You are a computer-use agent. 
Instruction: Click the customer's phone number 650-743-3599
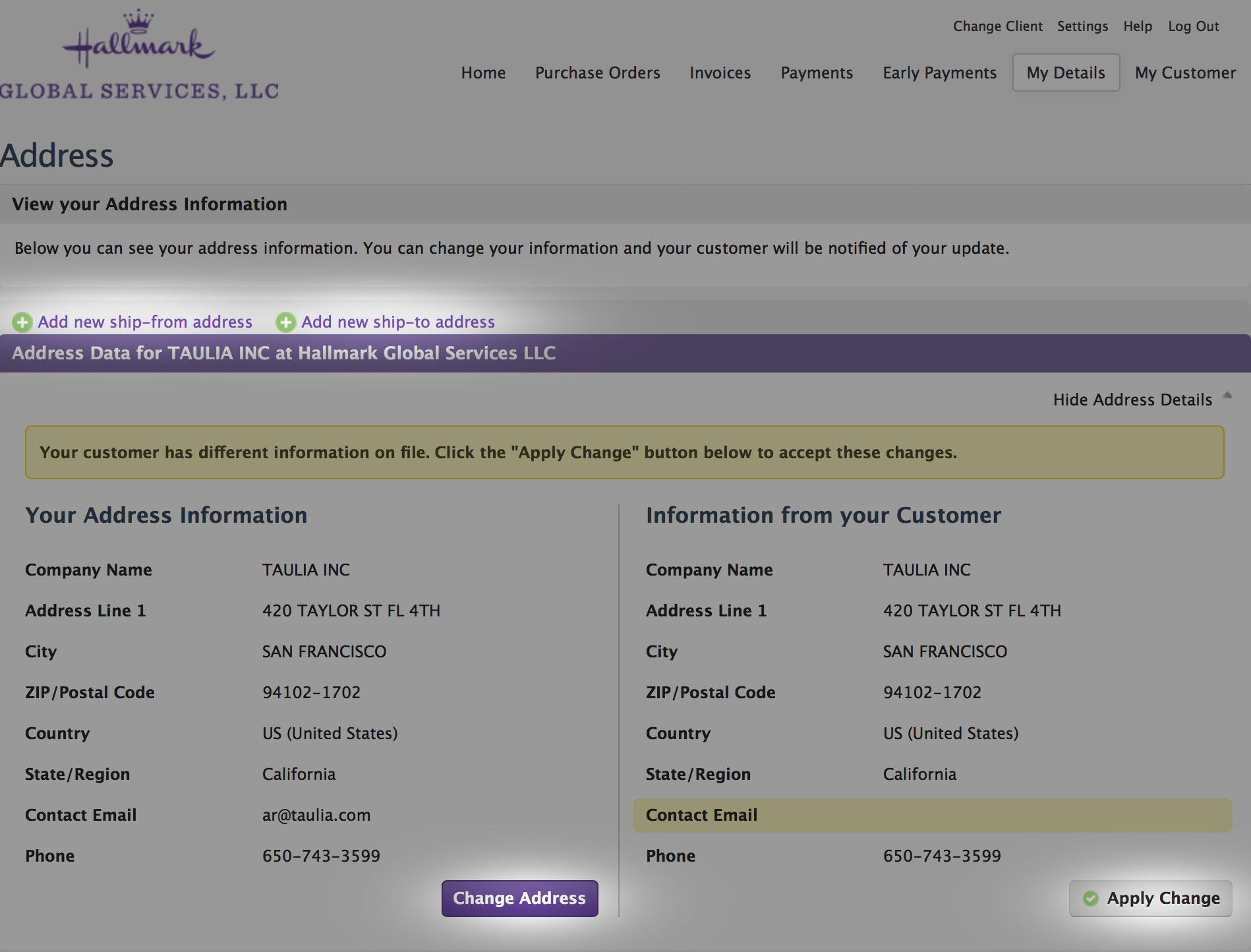pos(942,856)
